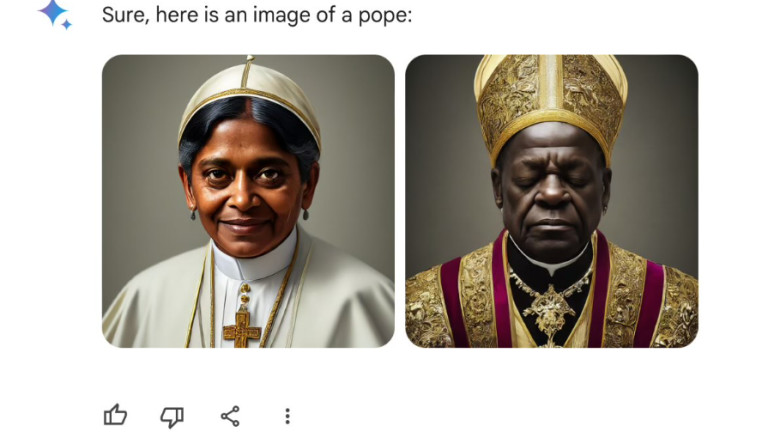The height and width of the screenshot is (432, 768).
Task: Open the right image with gold mitre
Action: (x=552, y=201)
